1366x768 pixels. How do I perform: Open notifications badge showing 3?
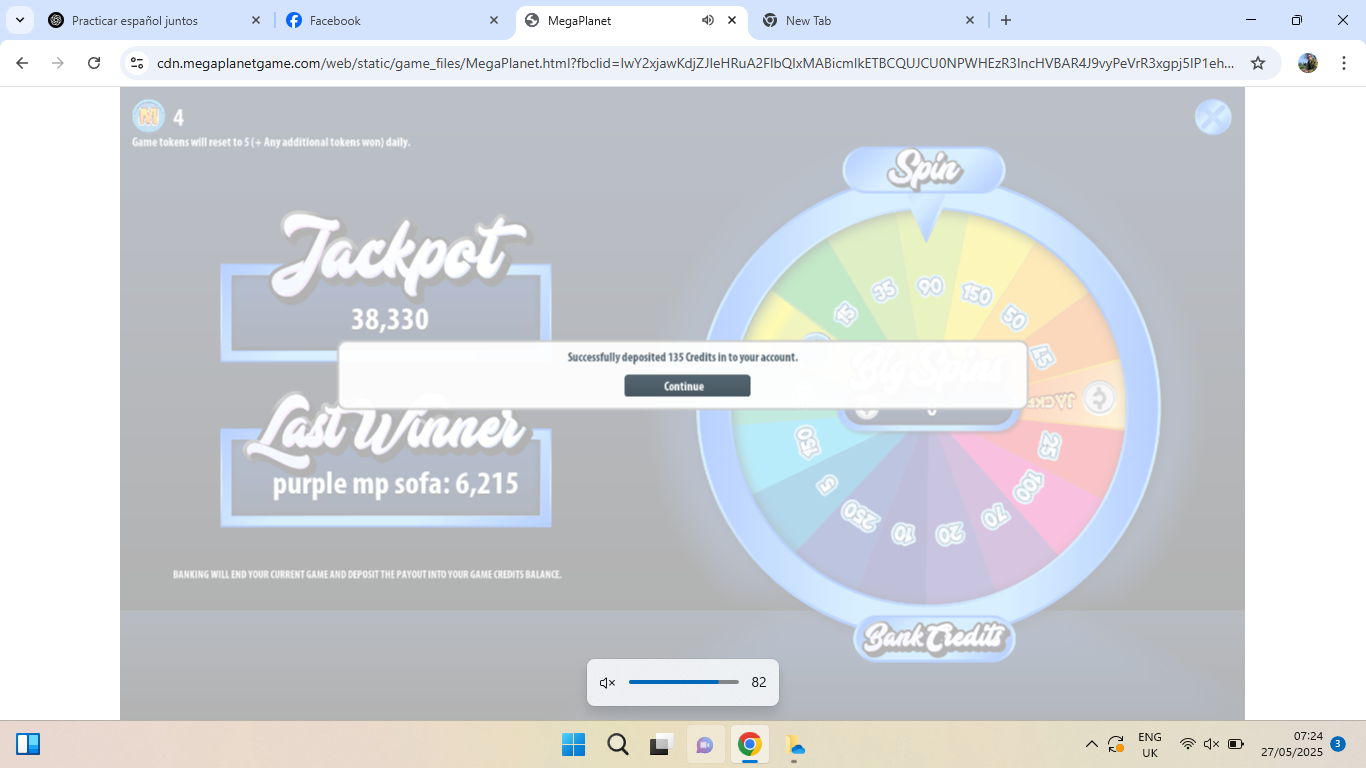1338,743
